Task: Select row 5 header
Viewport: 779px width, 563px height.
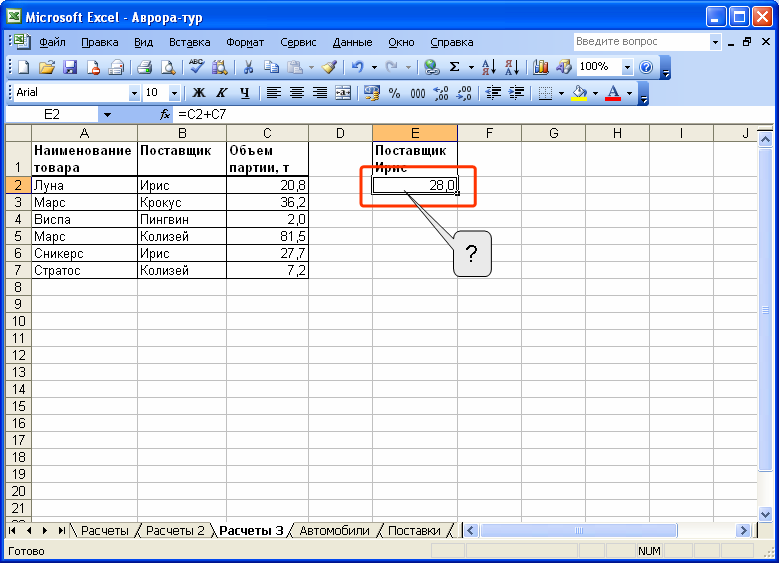Action: (18, 237)
